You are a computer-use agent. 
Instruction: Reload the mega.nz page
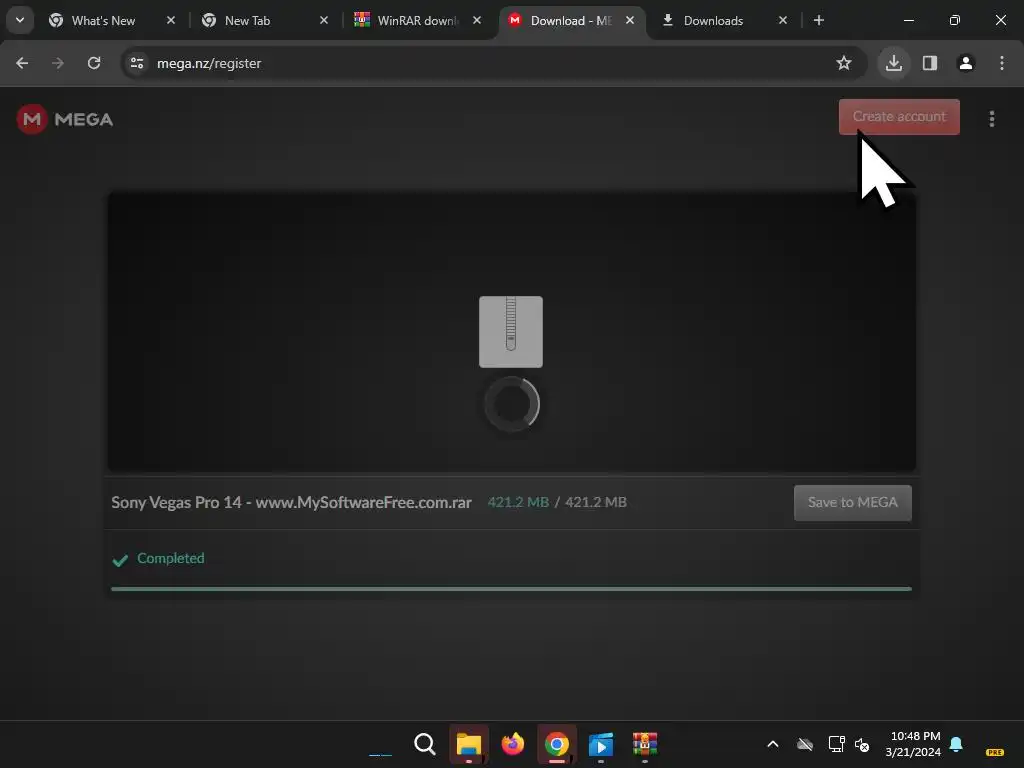click(x=94, y=63)
